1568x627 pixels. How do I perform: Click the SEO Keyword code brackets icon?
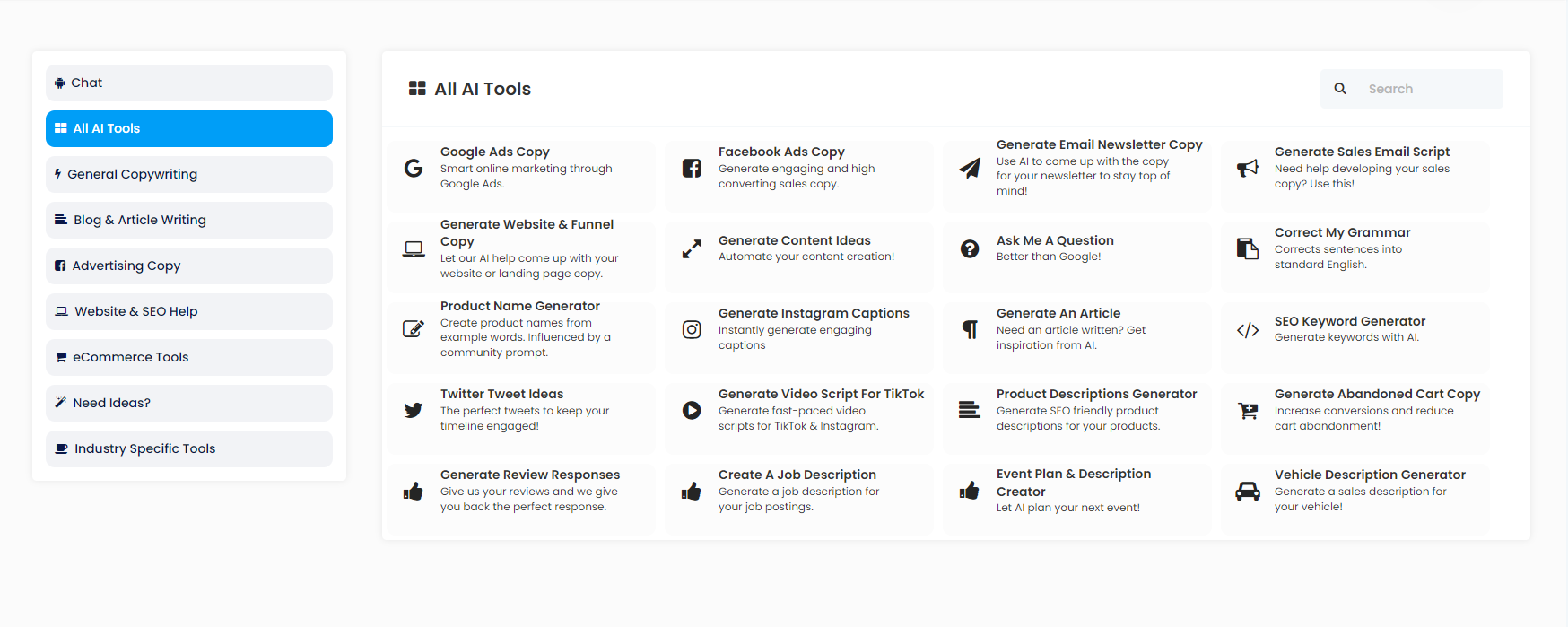pyautogui.click(x=1248, y=329)
